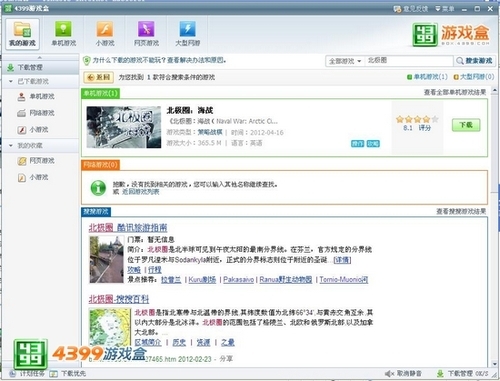
Task: Collapse sidebar using the top arrow
Action: click(40, 57)
